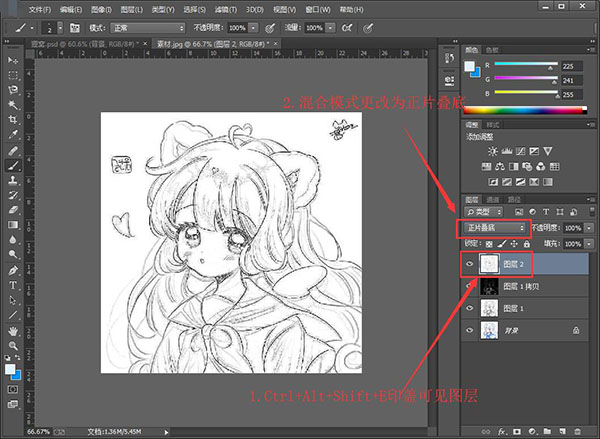
Task: Add a Color Balance adjustment
Action: tap(500, 166)
